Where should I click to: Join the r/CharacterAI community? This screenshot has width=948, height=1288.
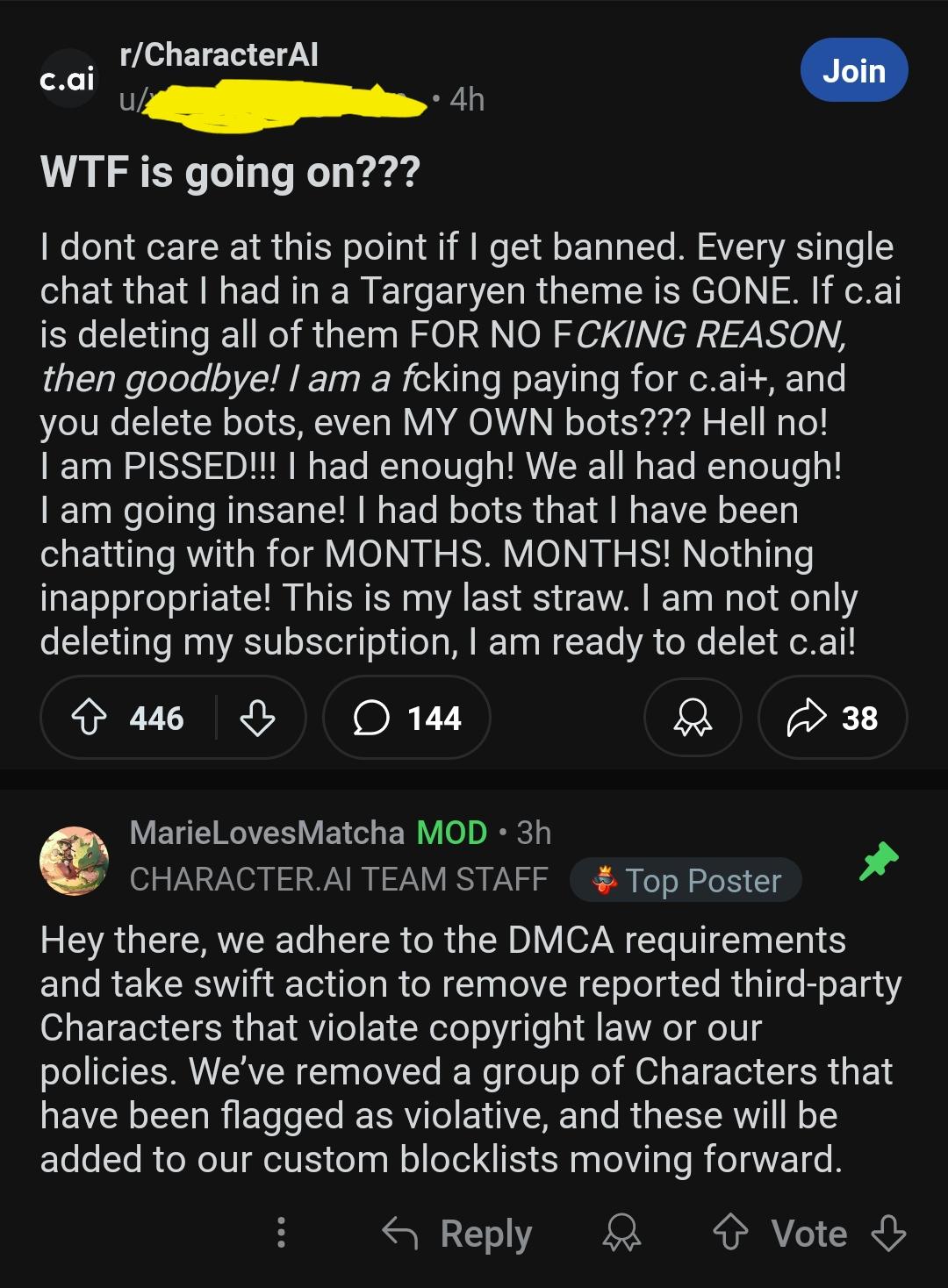tap(854, 70)
